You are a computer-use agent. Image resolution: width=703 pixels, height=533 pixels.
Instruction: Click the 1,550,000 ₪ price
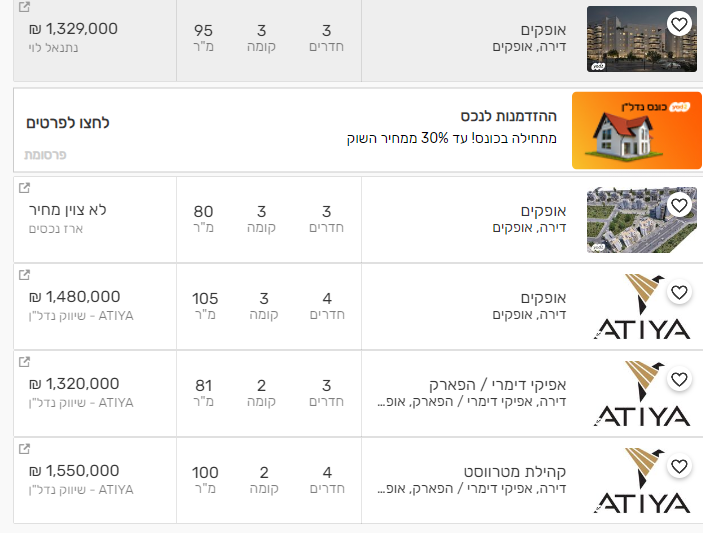[74, 471]
